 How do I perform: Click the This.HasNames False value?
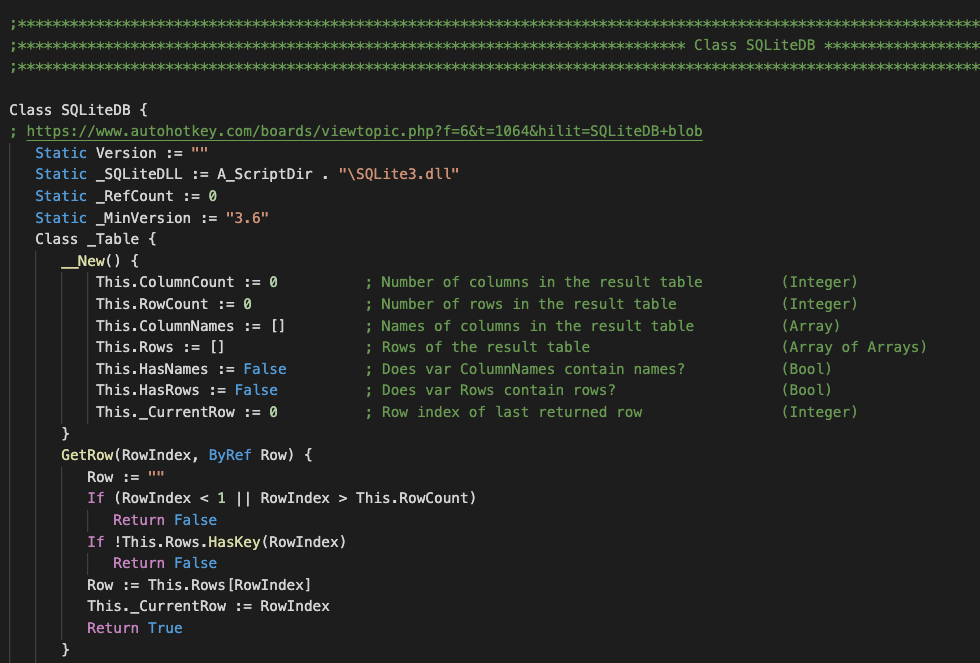coord(265,369)
